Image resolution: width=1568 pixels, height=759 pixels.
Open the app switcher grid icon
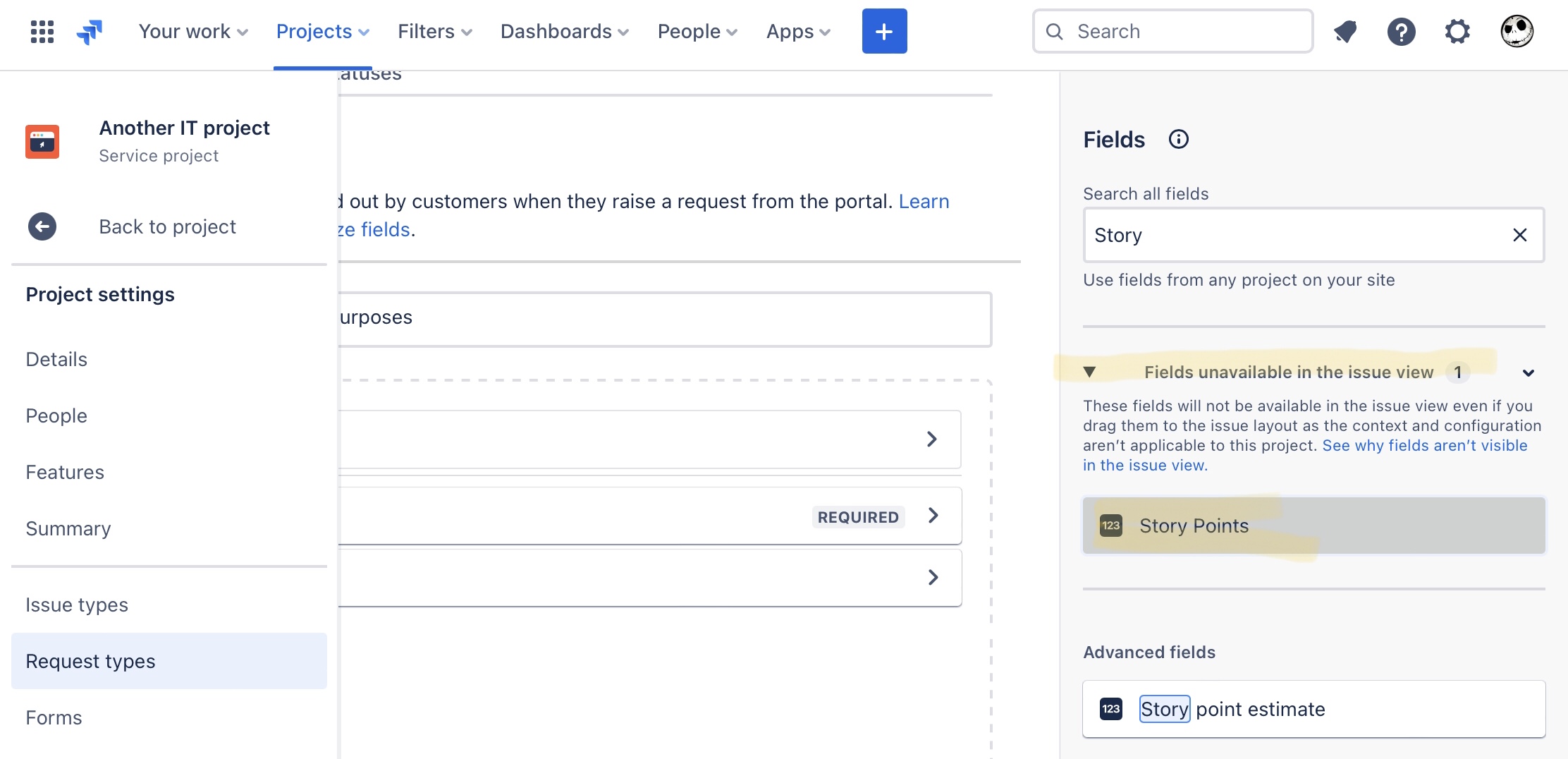coord(42,31)
